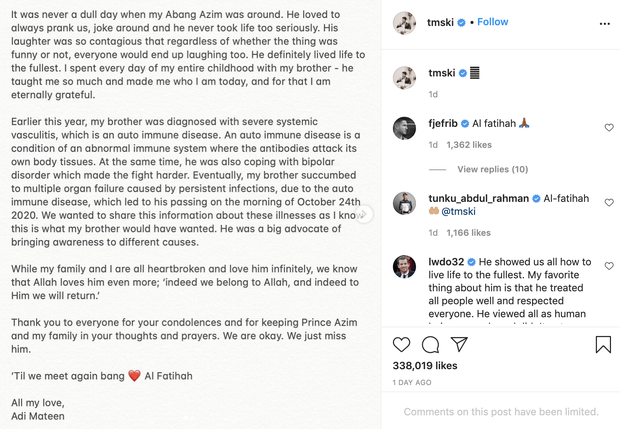Save post with bookmark icon
620x429 pixels.
coord(603,345)
